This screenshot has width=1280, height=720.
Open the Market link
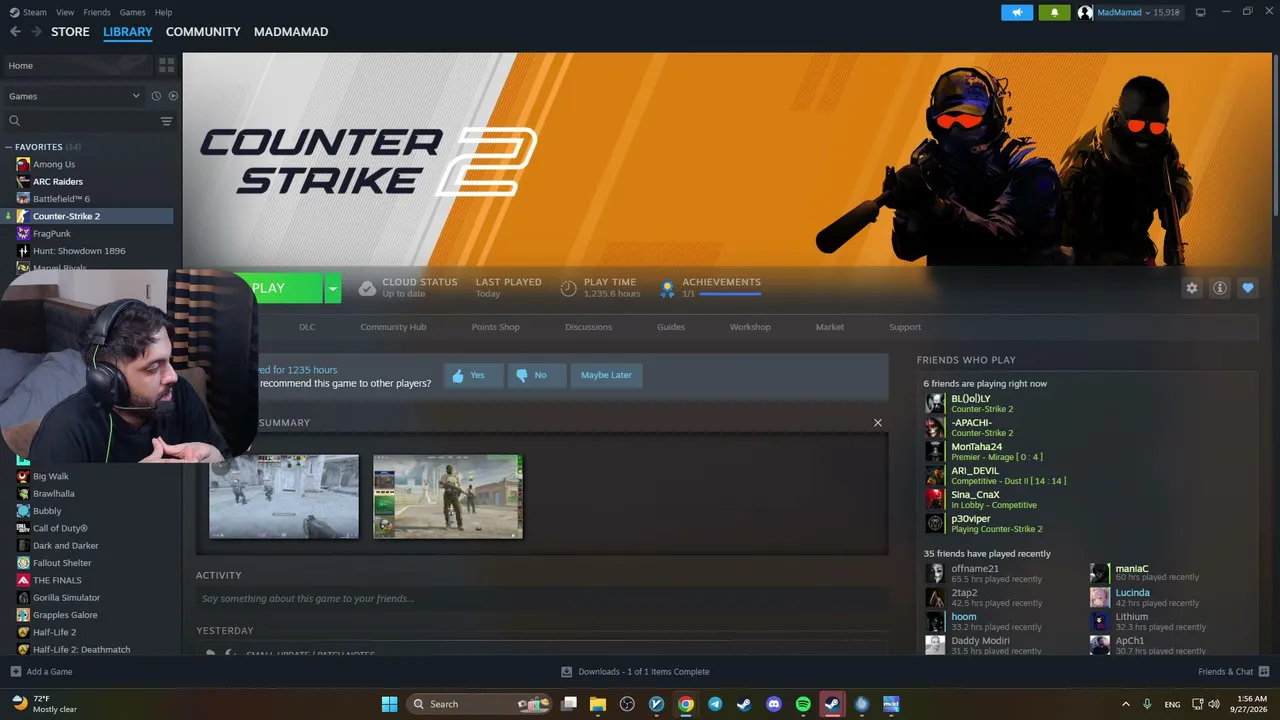(830, 327)
